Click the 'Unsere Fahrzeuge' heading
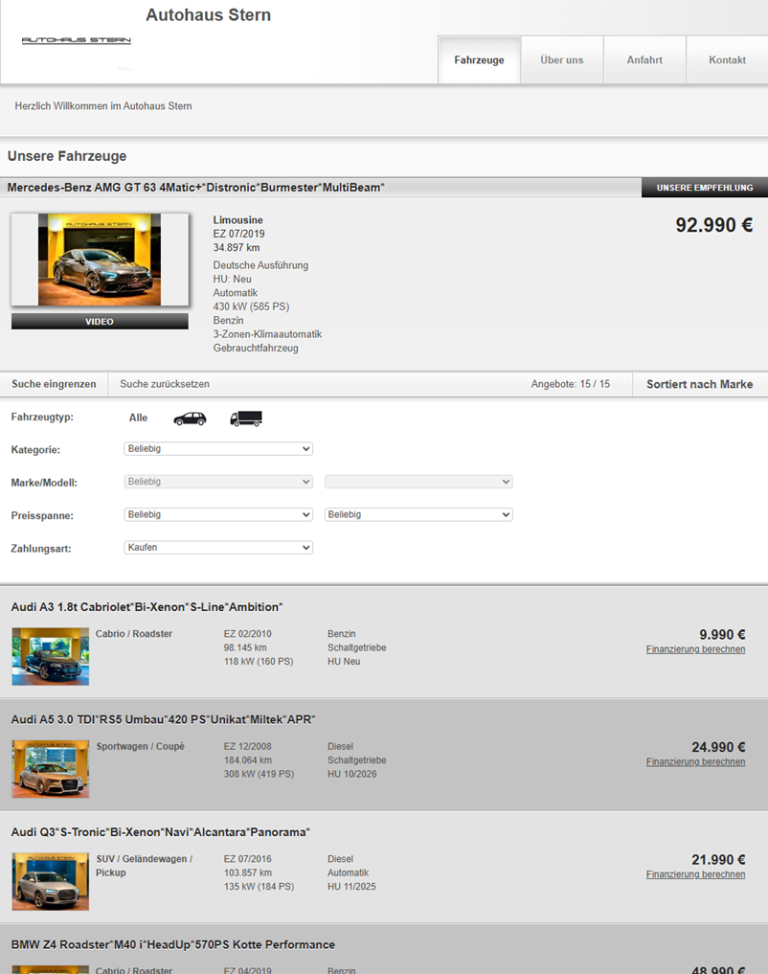 tap(67, 156)
